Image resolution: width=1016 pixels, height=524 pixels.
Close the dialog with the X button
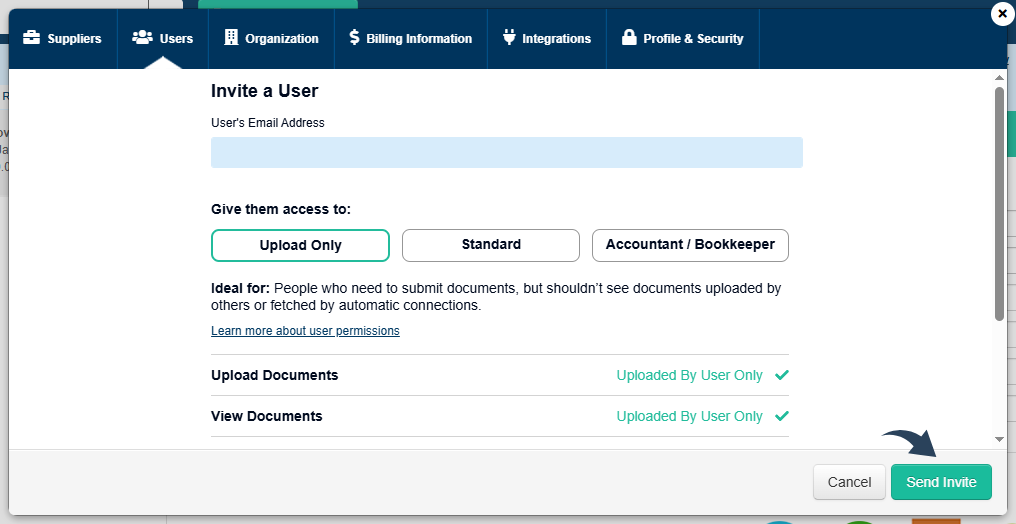click(1002, 14)
